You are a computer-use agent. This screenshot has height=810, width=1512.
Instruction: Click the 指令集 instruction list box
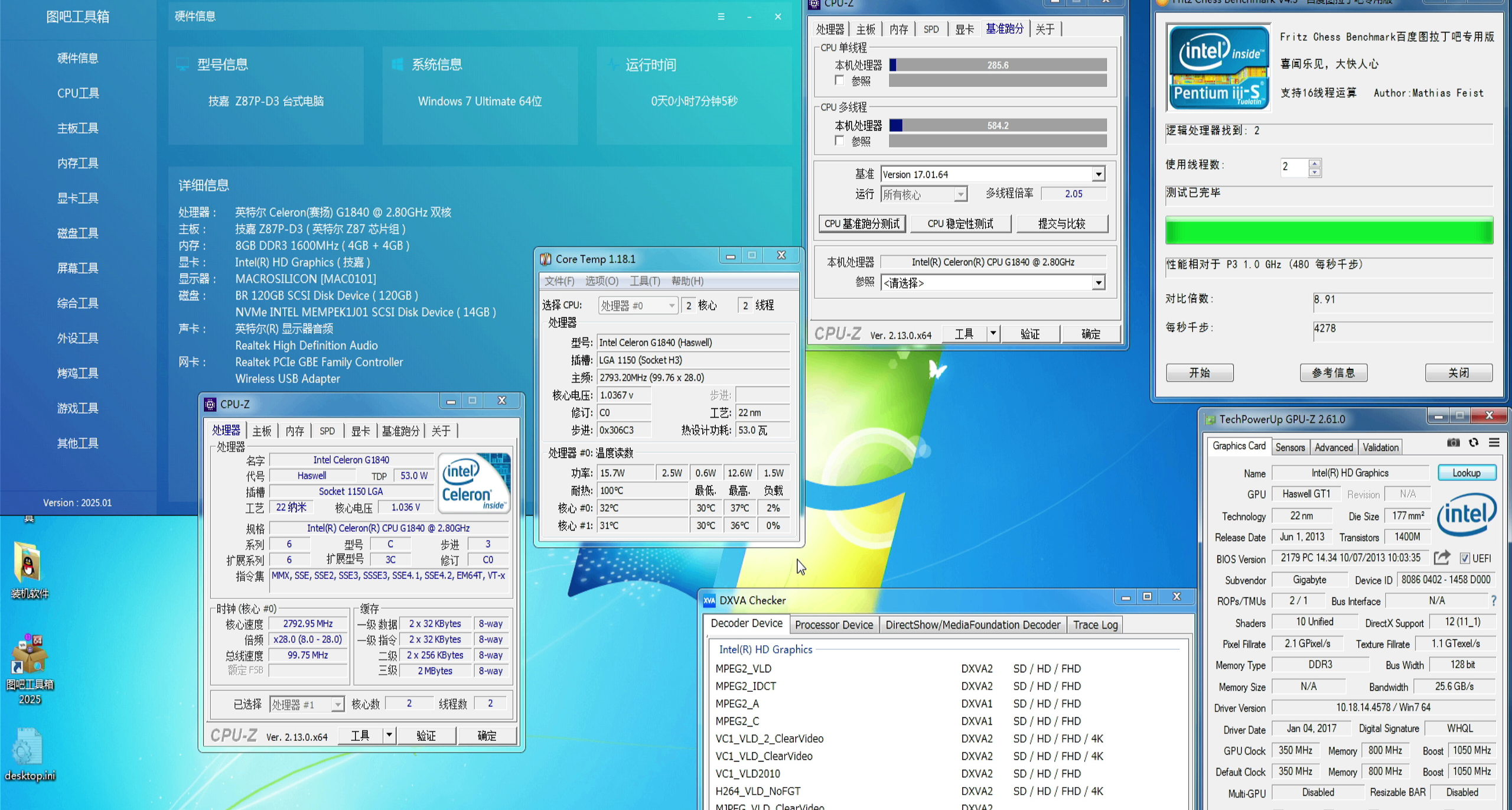tap(390, 581)
